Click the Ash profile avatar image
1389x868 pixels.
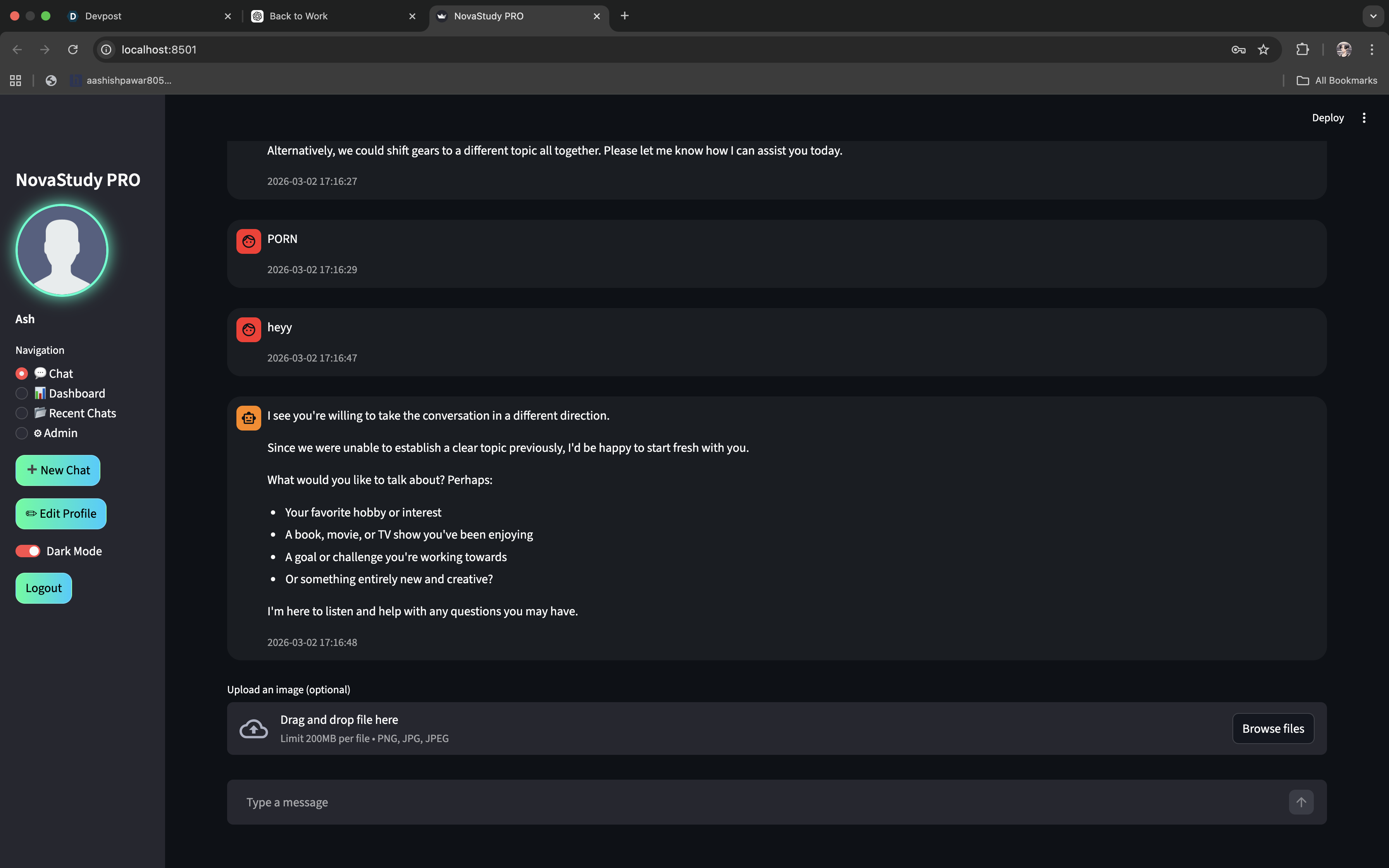(62, 250)
